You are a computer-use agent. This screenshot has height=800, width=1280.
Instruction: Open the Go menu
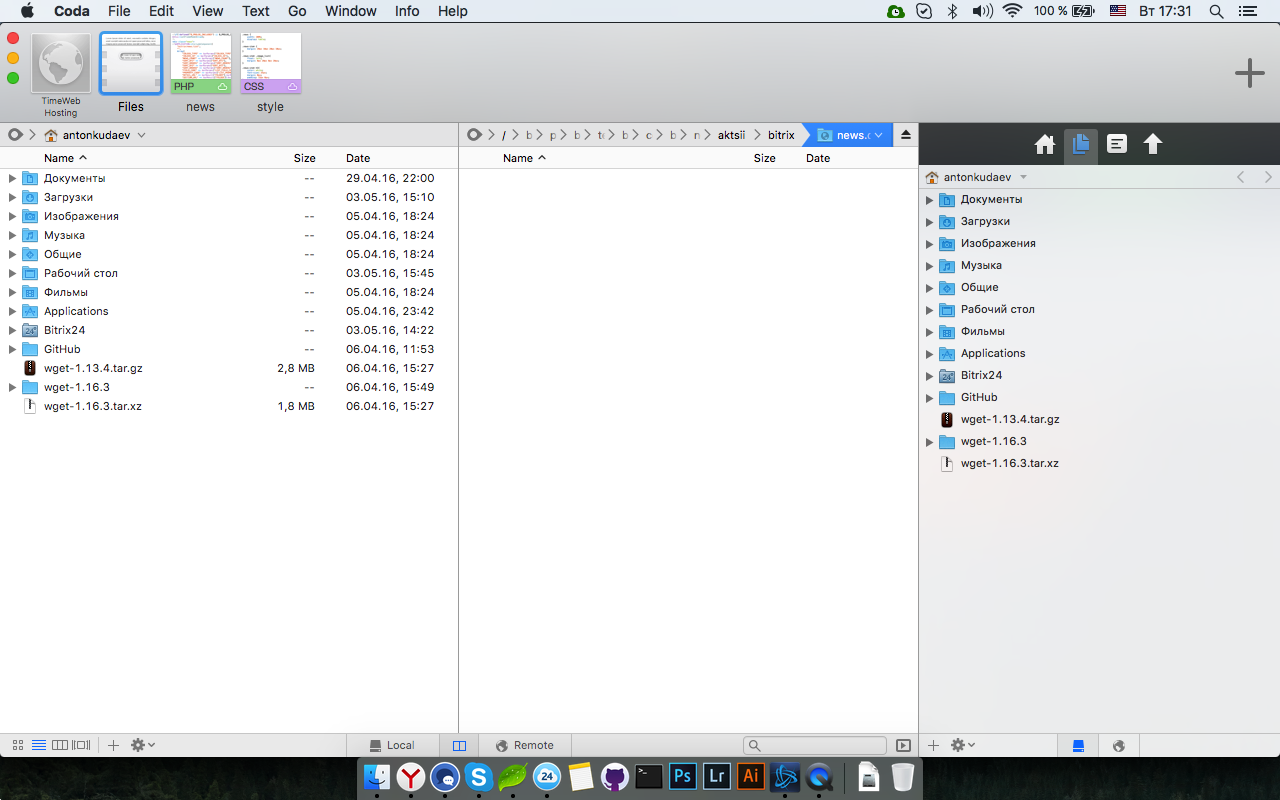click(x=297, y=11)
